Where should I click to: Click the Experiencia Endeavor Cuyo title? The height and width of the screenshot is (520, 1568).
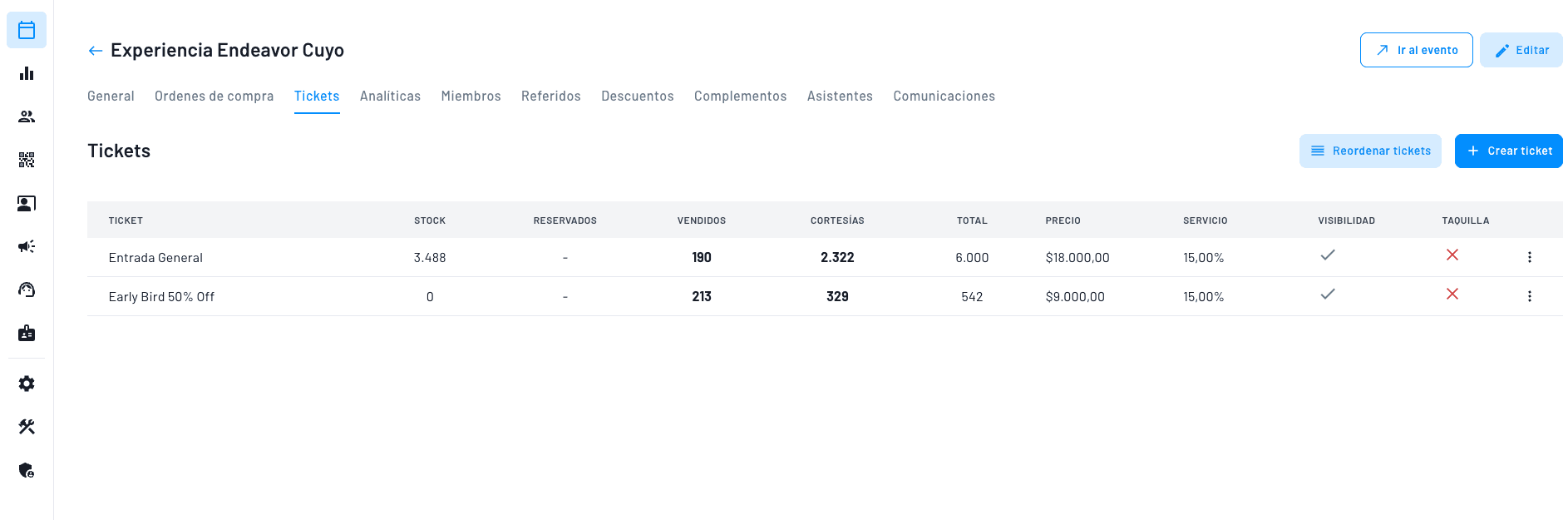[227, 50]
